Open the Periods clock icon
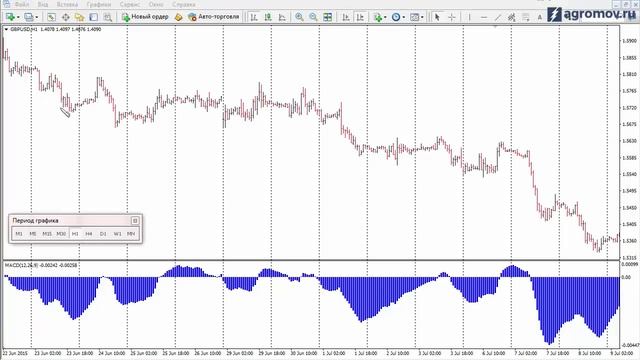Screen dimensions: 640x360 point(396,17)
